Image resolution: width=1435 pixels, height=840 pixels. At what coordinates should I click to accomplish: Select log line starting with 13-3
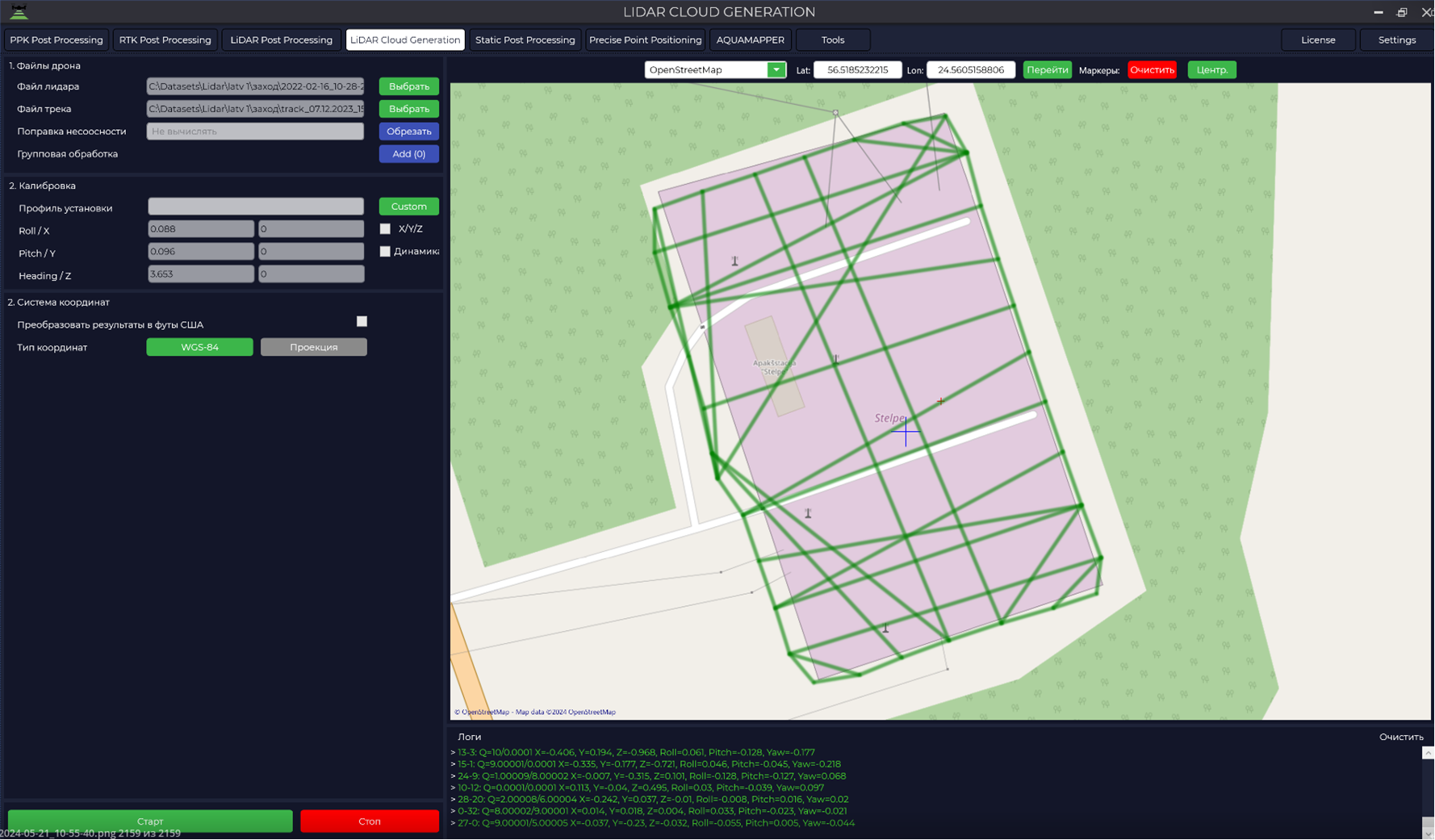(636, 752)
